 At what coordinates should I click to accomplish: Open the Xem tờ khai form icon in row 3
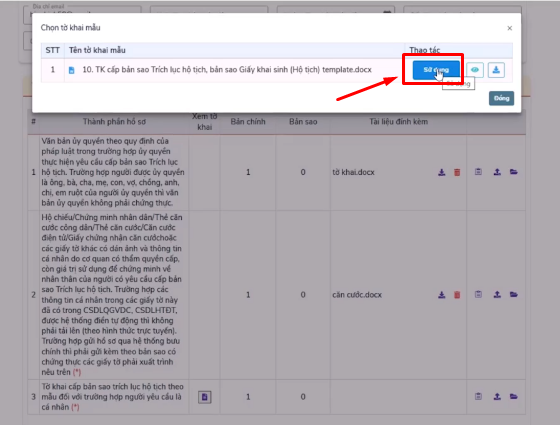tap(205, 397)
